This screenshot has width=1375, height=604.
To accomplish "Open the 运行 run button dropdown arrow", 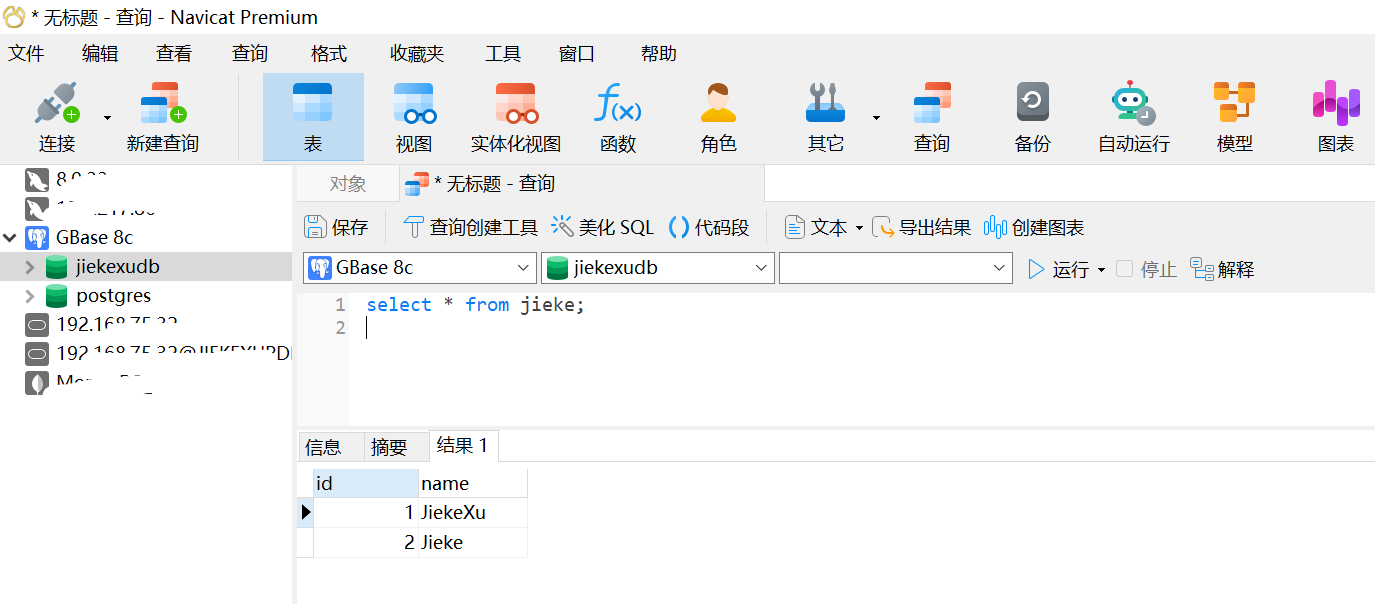I will coord(1103,268).
